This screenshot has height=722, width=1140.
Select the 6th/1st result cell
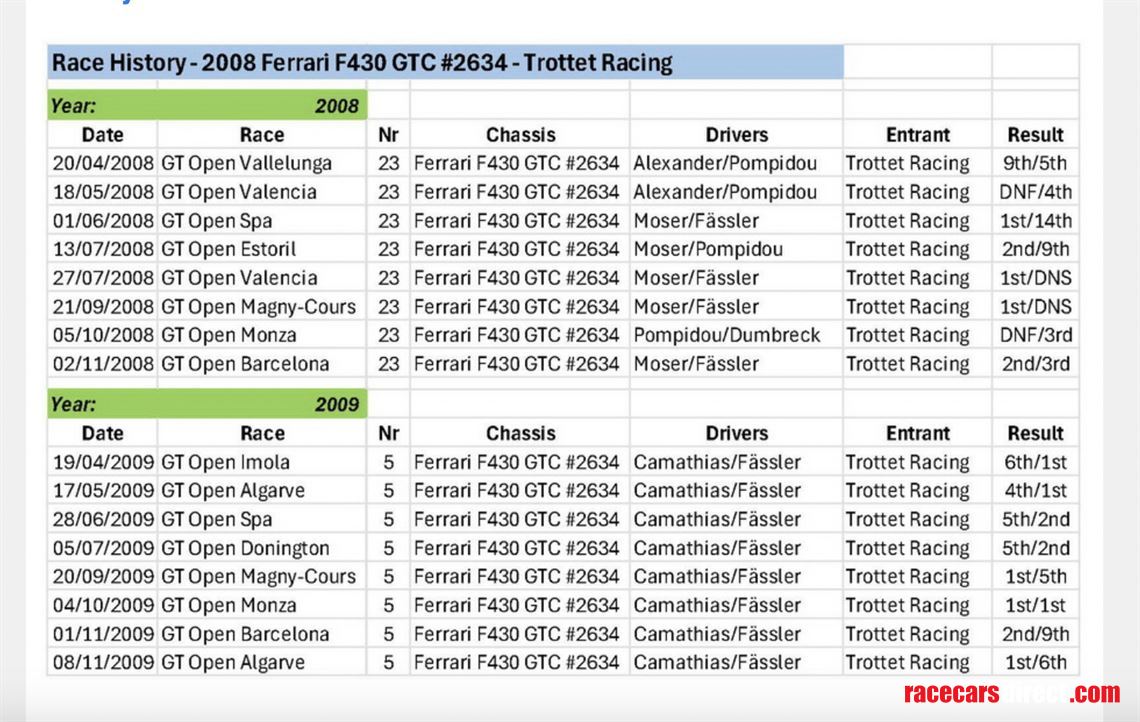point(1035,462)
